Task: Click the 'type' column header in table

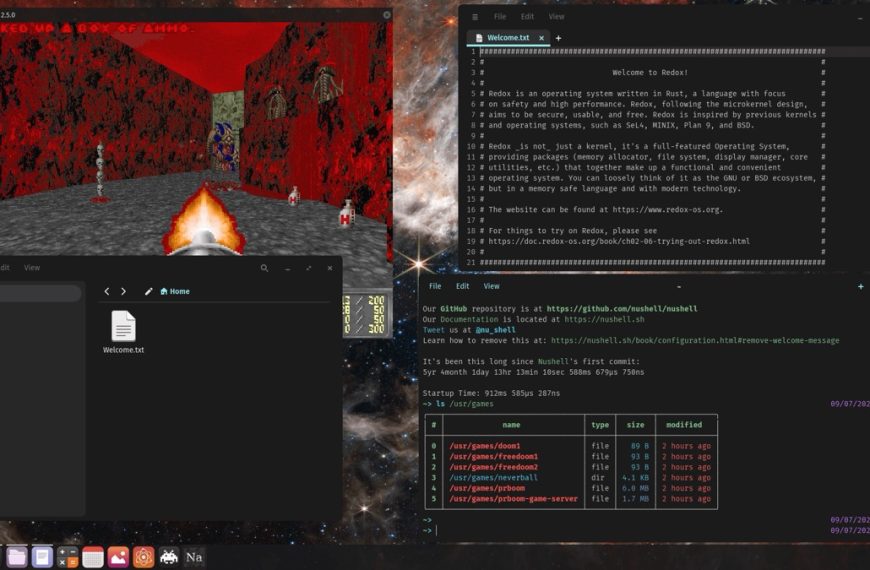Action: click(x=600, y=425)
